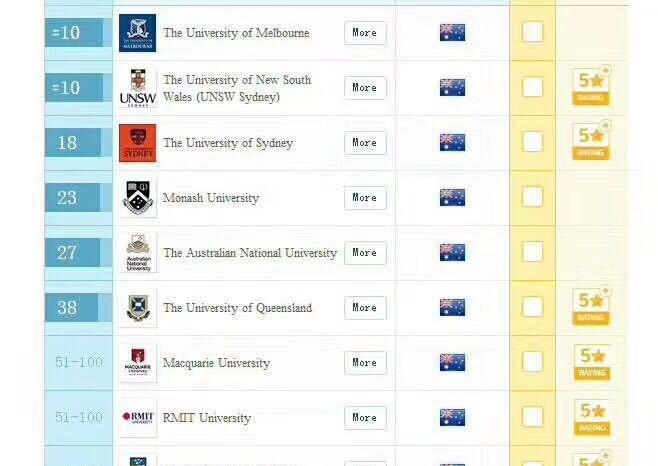Viewport: 658px width, 466px height.
Task: Click the University of Sydney red logo
Action: pyautogui.click(x=137, y=143)
